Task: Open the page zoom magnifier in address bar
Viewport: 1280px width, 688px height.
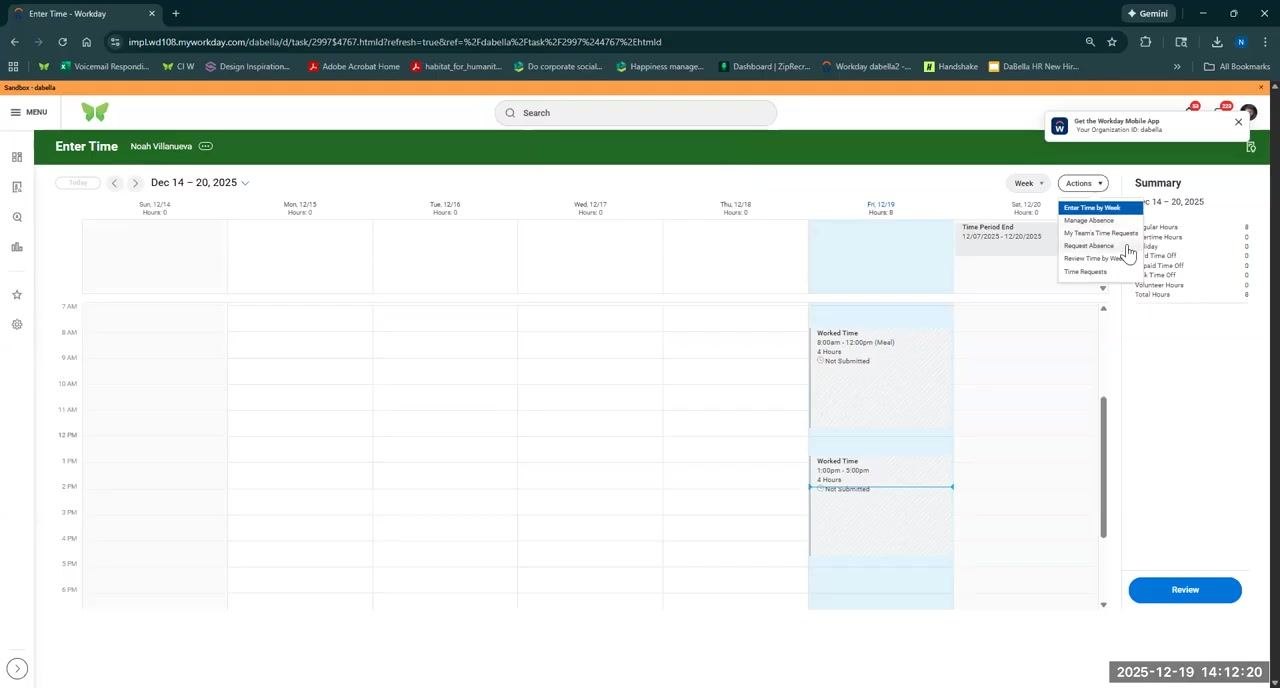Action: (1090, 42)
